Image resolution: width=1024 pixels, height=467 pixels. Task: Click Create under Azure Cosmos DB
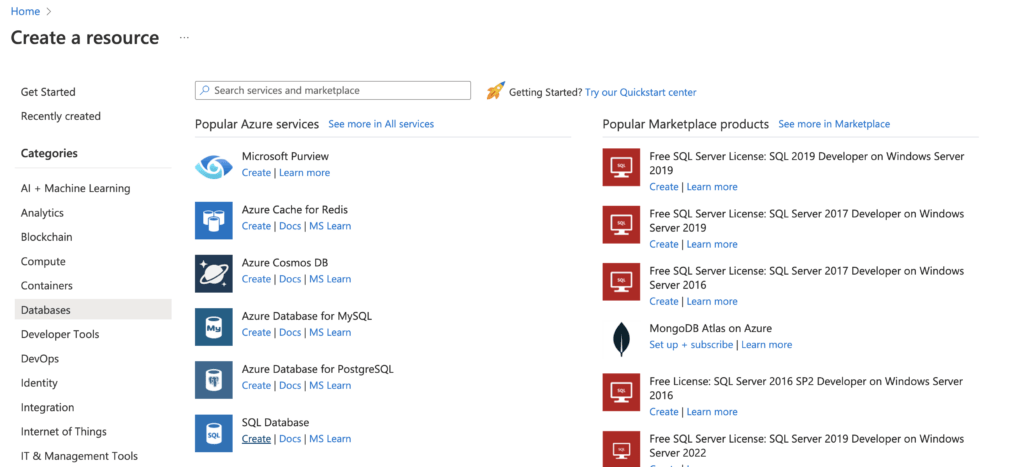pos(256,279)
